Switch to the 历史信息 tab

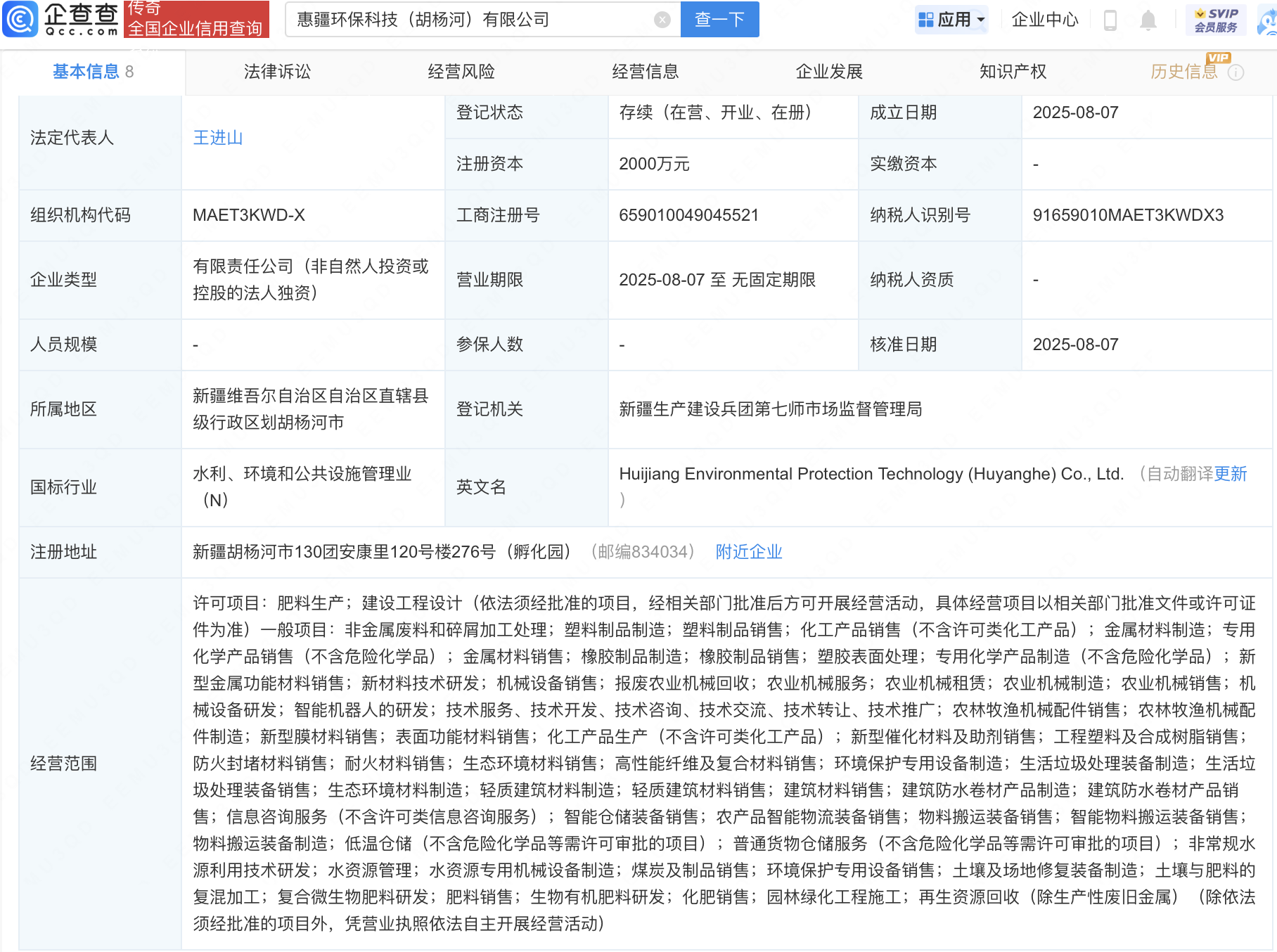pyautogui.click(x=1184, y=72)
